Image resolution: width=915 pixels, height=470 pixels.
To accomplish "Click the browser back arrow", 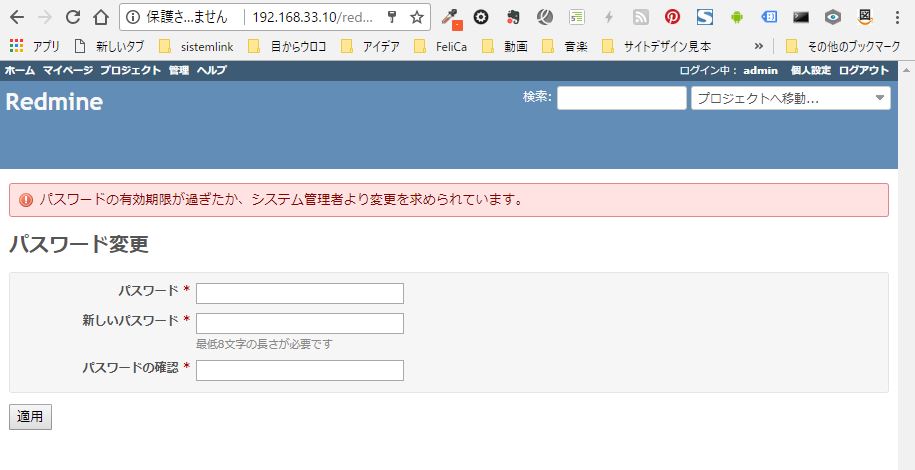I will point(16,17).
